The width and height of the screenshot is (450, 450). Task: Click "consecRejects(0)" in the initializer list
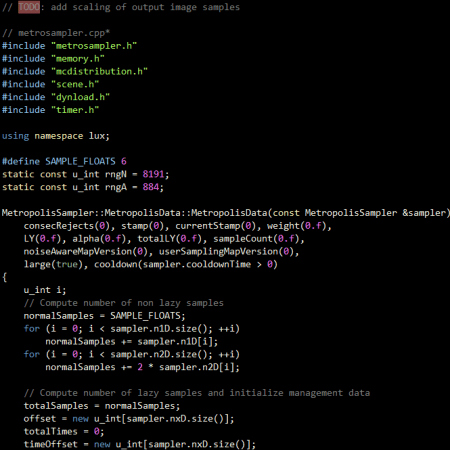[67, 226]
